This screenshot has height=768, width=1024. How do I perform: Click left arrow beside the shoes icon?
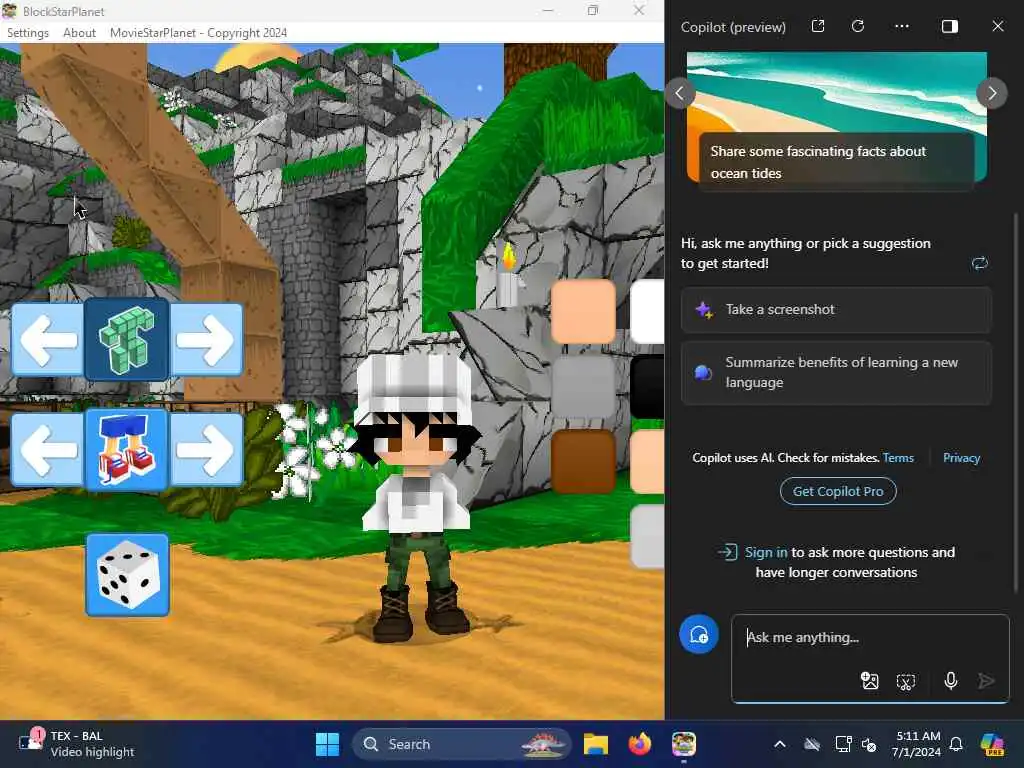point(48,450)
